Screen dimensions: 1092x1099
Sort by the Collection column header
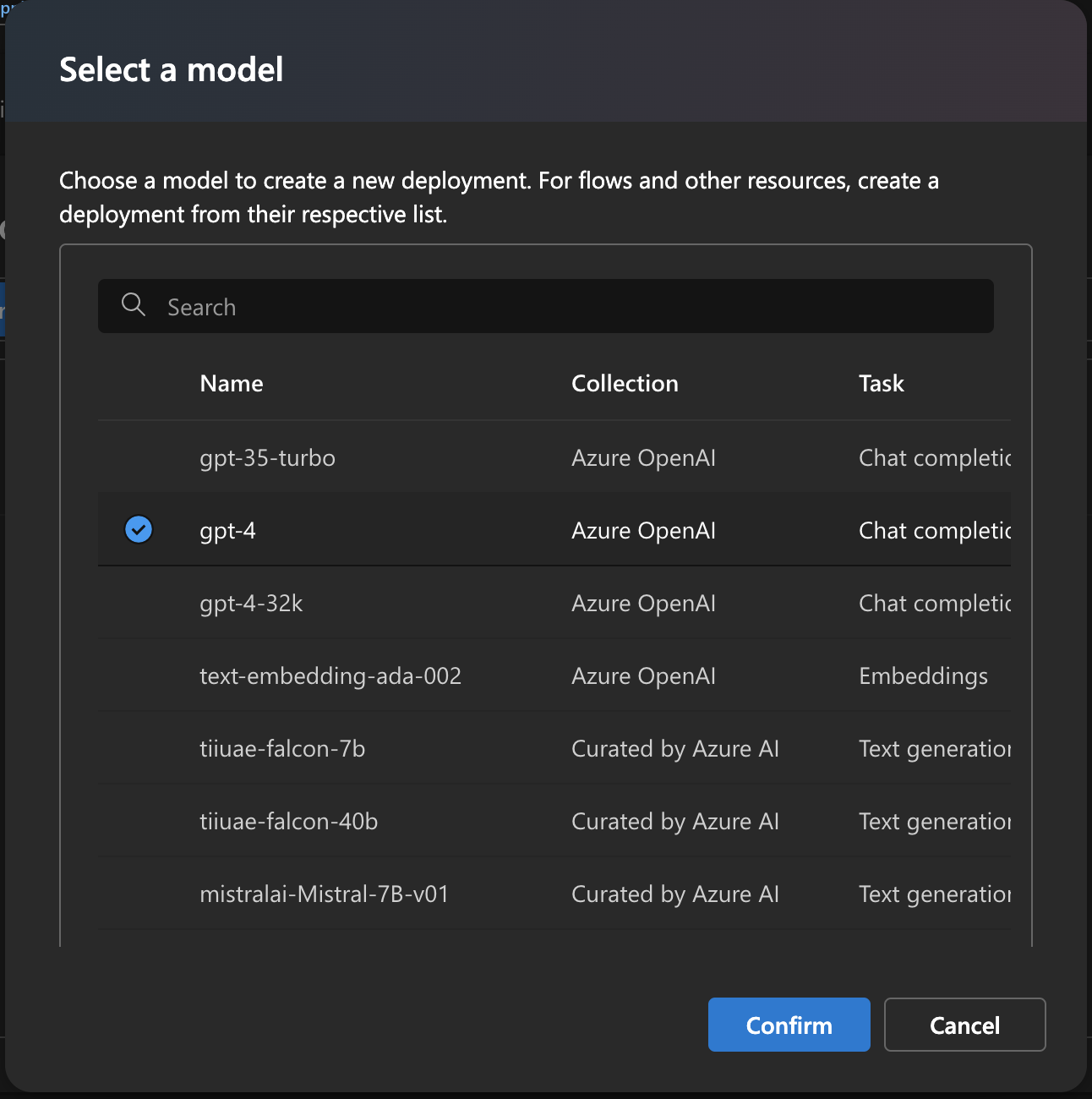point(625,384)
